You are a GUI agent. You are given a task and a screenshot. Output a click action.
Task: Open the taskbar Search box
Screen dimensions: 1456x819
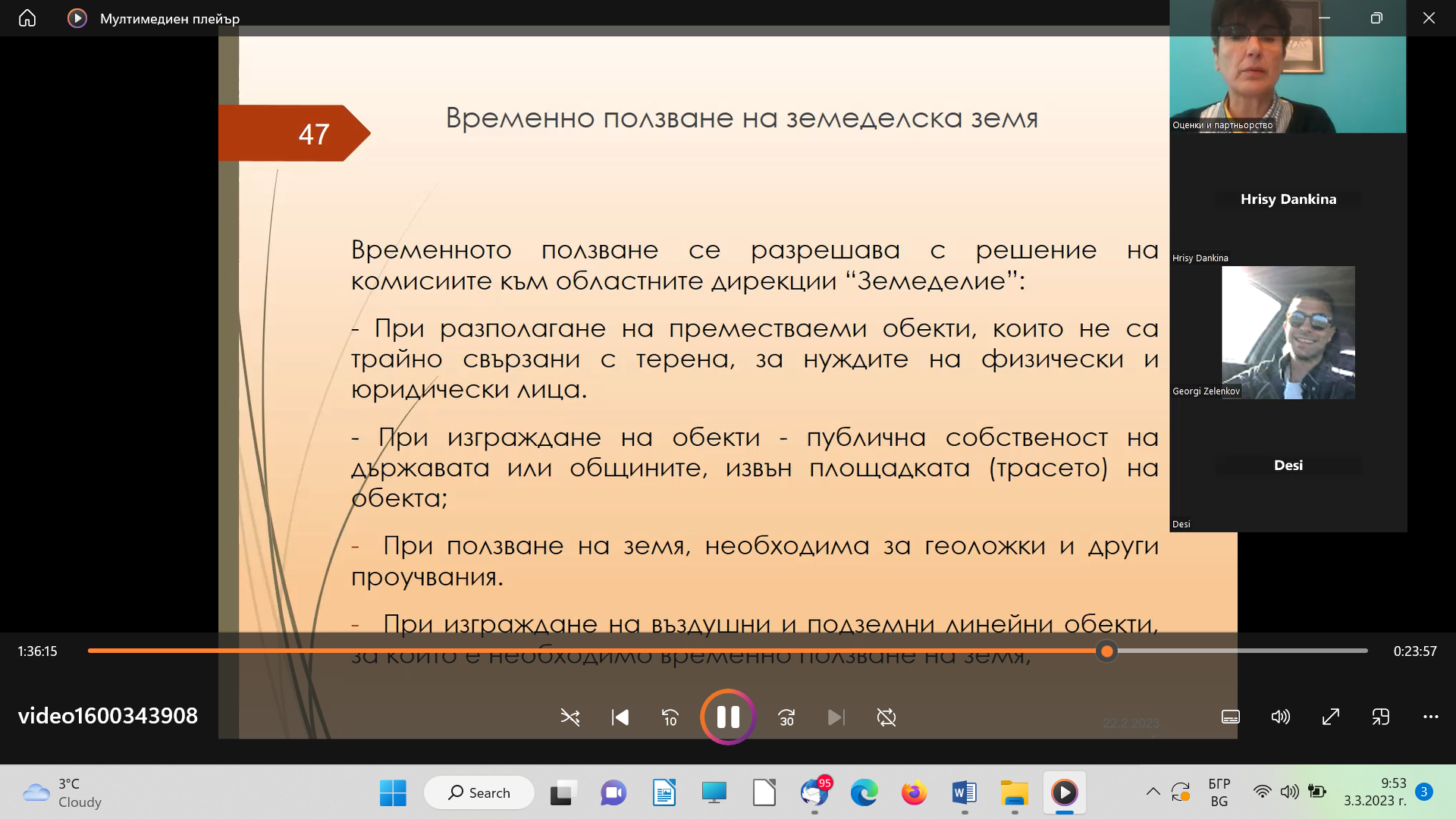(x=479, y=792)
